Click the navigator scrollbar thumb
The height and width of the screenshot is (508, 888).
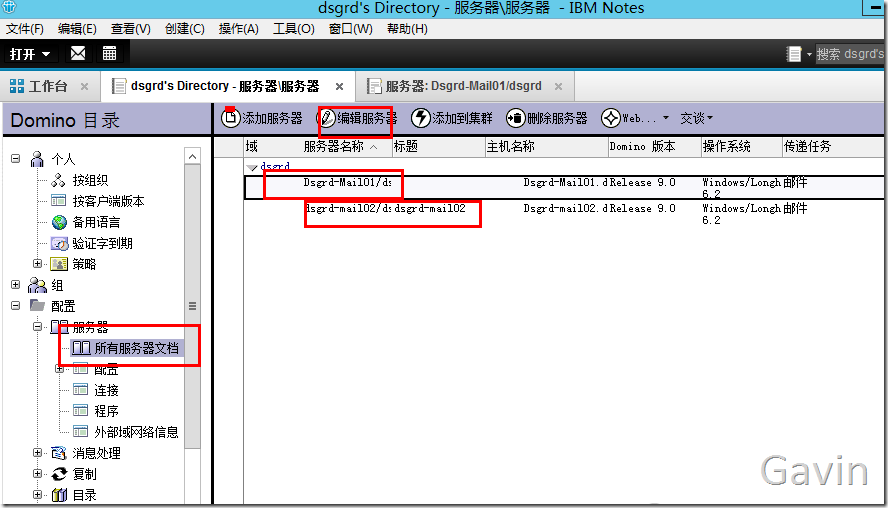193,306
